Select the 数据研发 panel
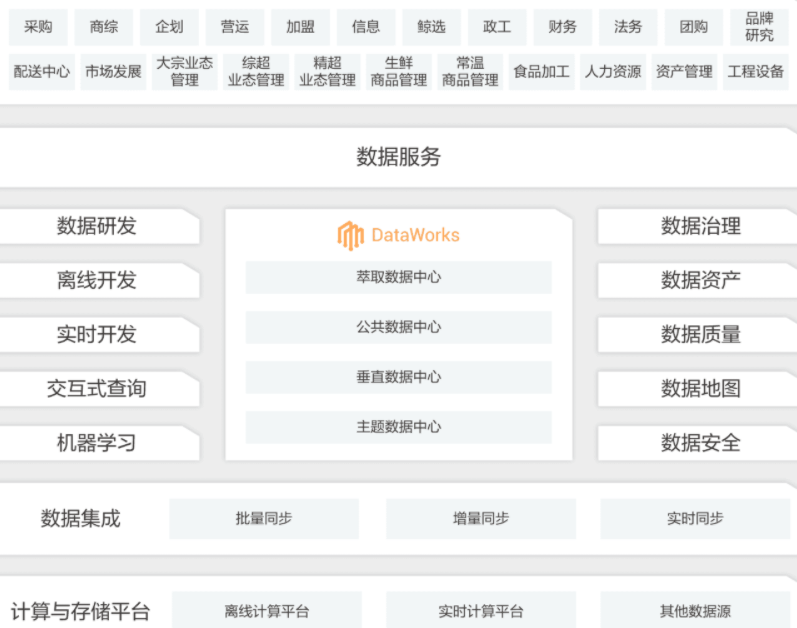This screenshot has width=797, height=628. pos(99,226)
